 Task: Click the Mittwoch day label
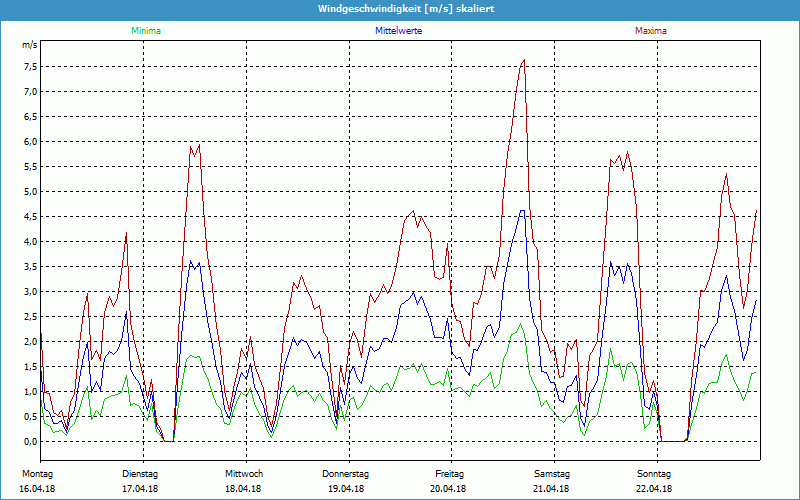(x=244, y=474)
